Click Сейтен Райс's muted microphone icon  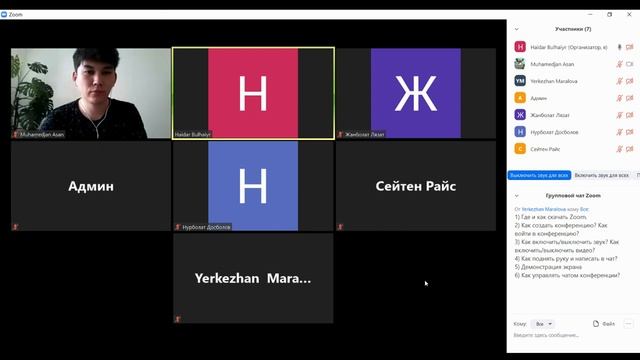[x=619, y=149]
